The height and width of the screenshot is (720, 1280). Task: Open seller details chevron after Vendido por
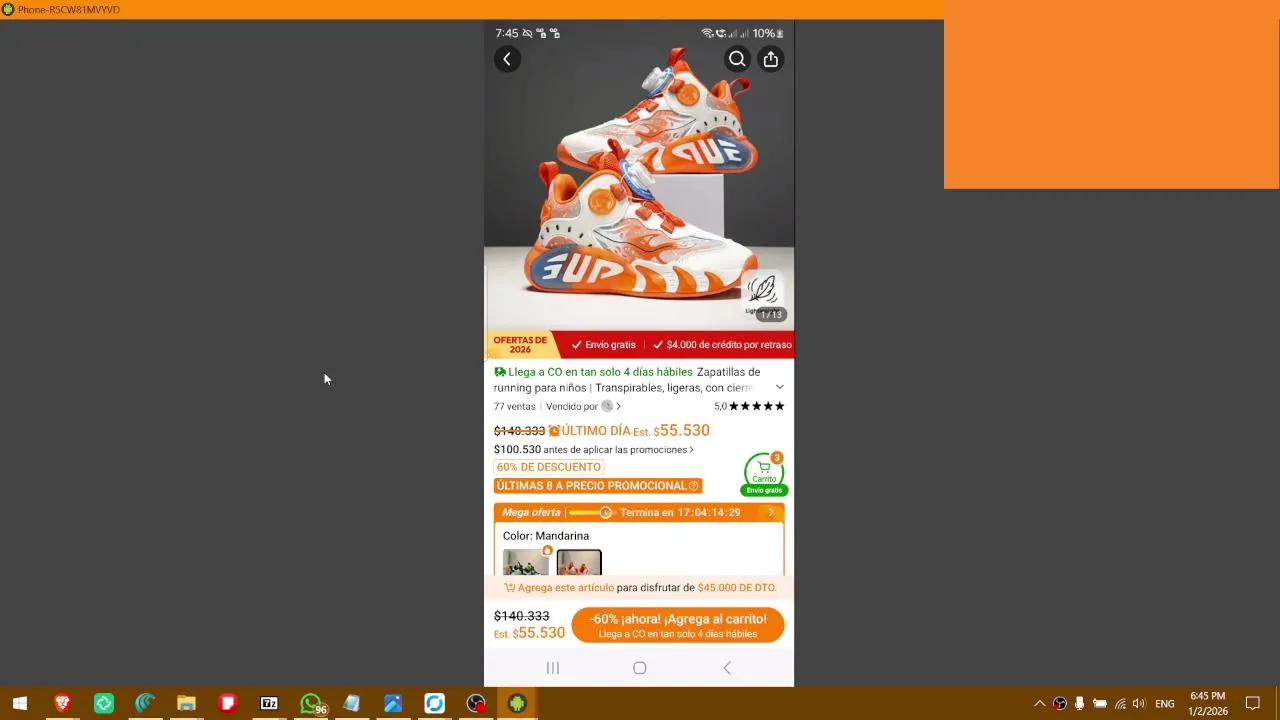tap(619, 406)
